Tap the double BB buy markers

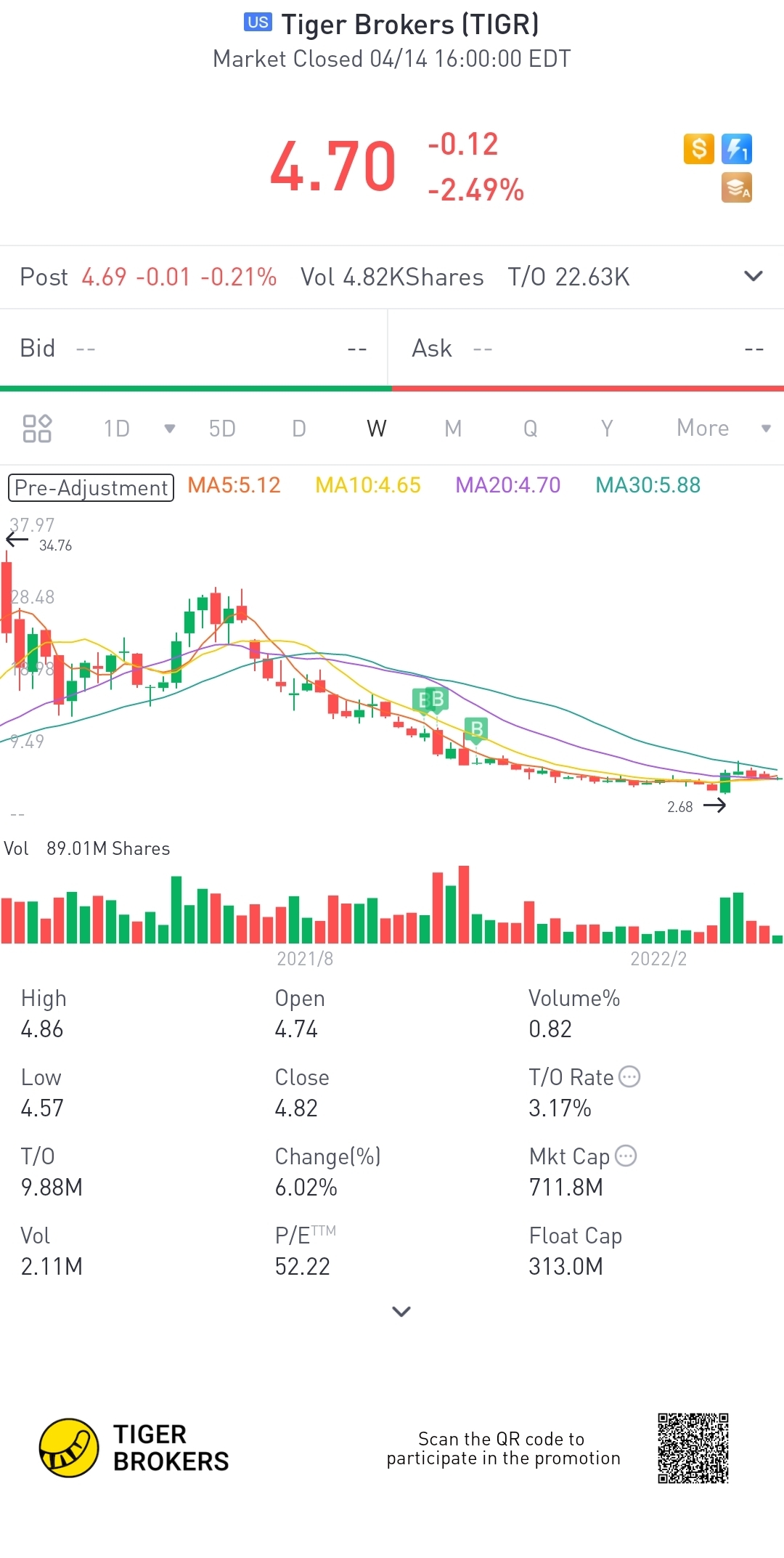(x=430, y=700)
